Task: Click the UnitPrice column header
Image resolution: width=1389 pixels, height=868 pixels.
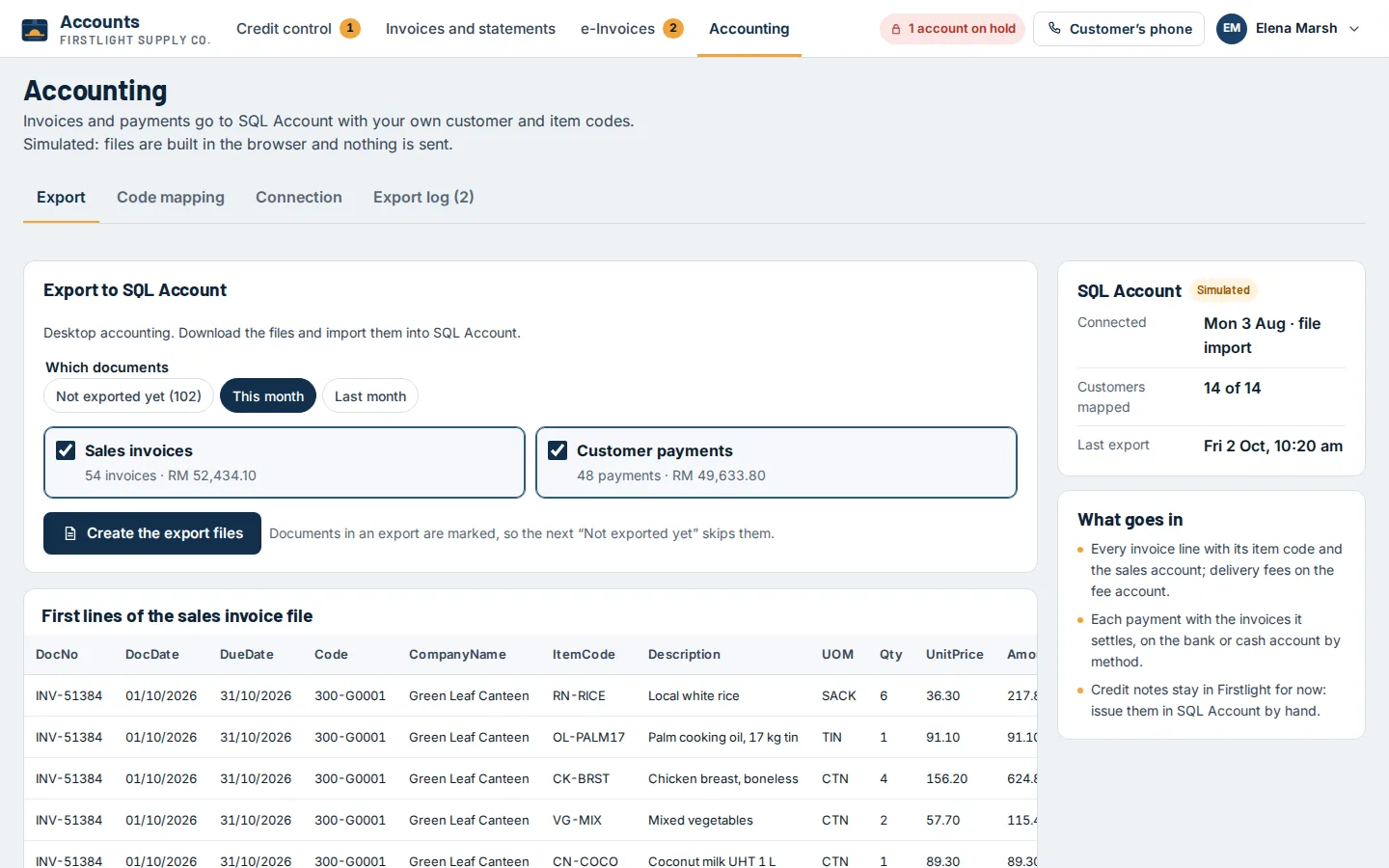Action: click(x=955, y=654)
